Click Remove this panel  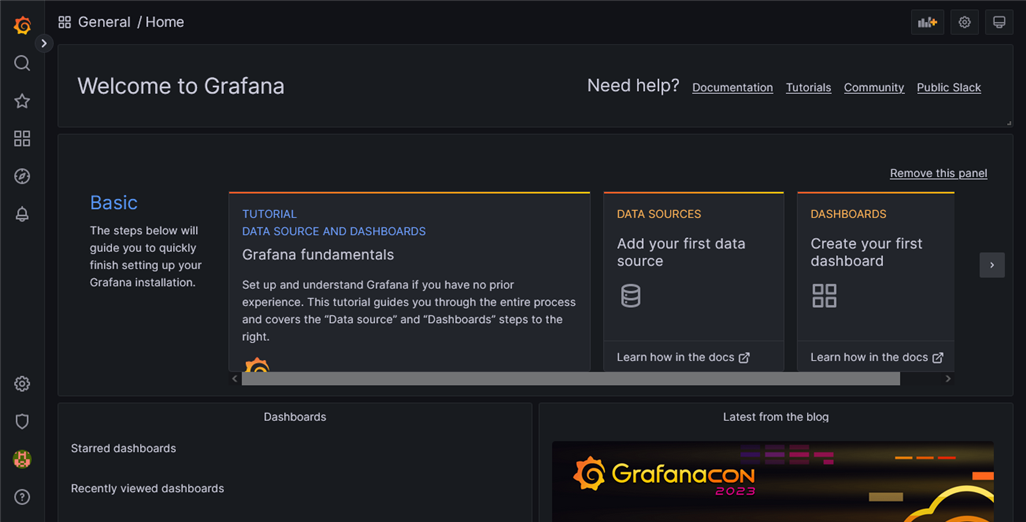[x=938, y=173]
